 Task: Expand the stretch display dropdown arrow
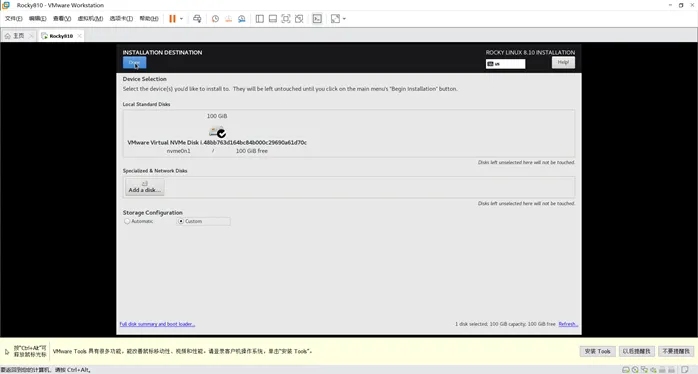click(x=344, y=19)
